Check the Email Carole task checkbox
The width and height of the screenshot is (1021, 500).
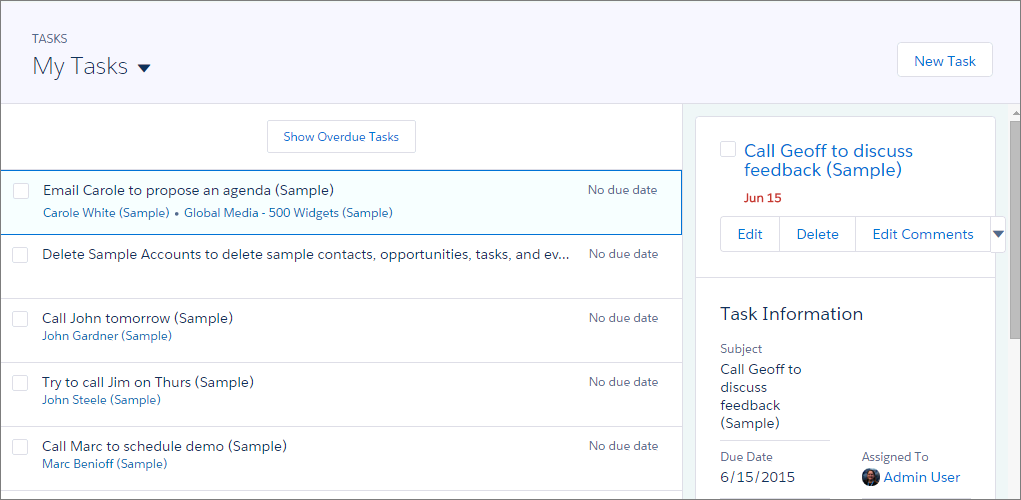21,191
